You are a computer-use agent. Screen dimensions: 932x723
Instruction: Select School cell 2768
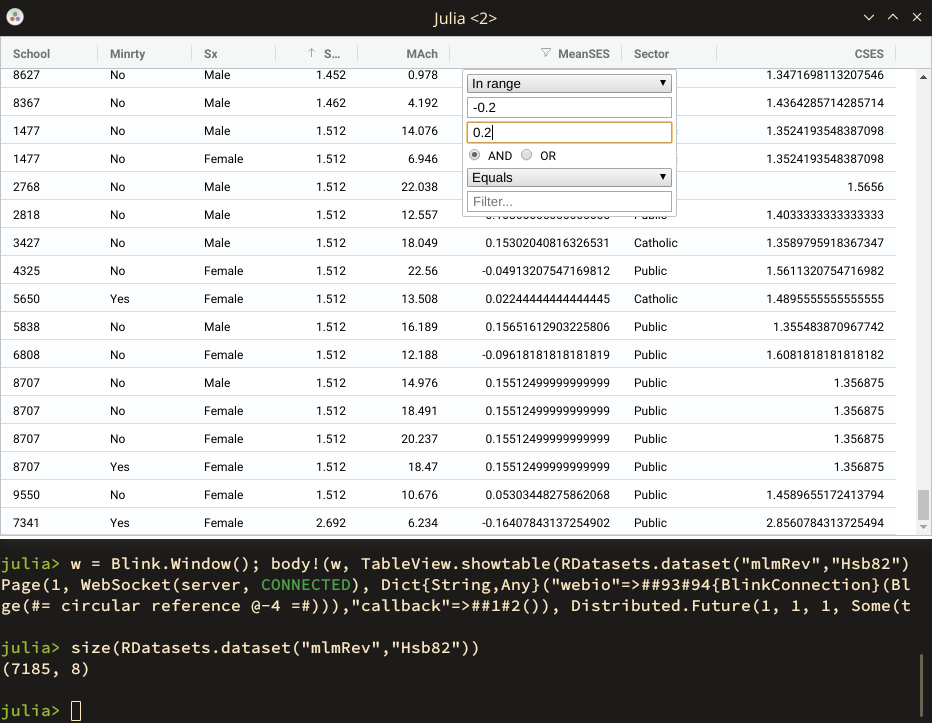click(26, 187)
